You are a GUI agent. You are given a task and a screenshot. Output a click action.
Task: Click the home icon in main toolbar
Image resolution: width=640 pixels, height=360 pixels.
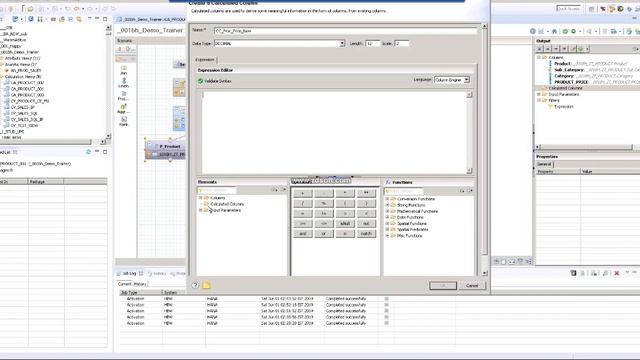tap(554, 31)
